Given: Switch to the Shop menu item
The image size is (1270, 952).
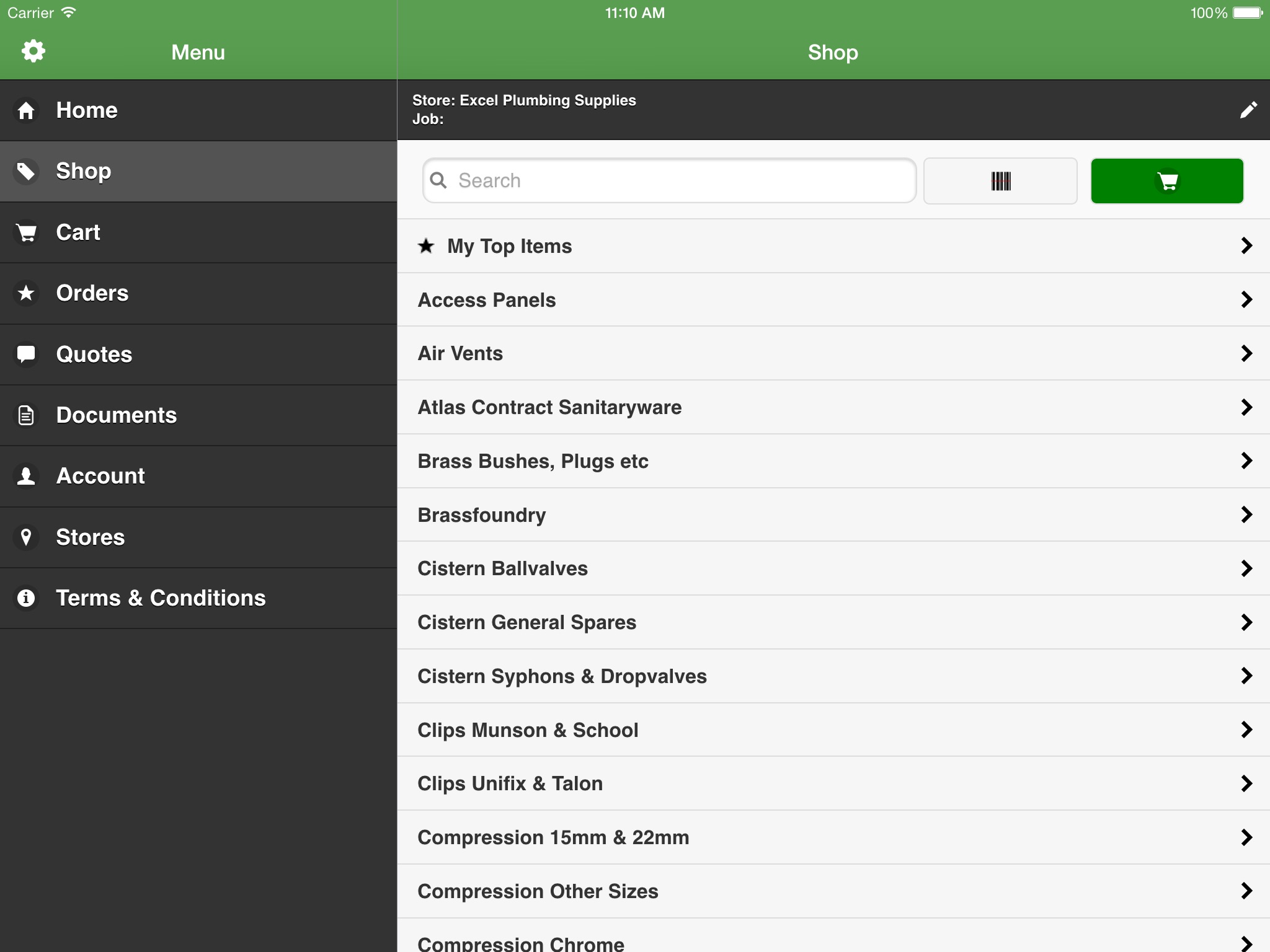Looking at the screenshot, I should [198, 172].
